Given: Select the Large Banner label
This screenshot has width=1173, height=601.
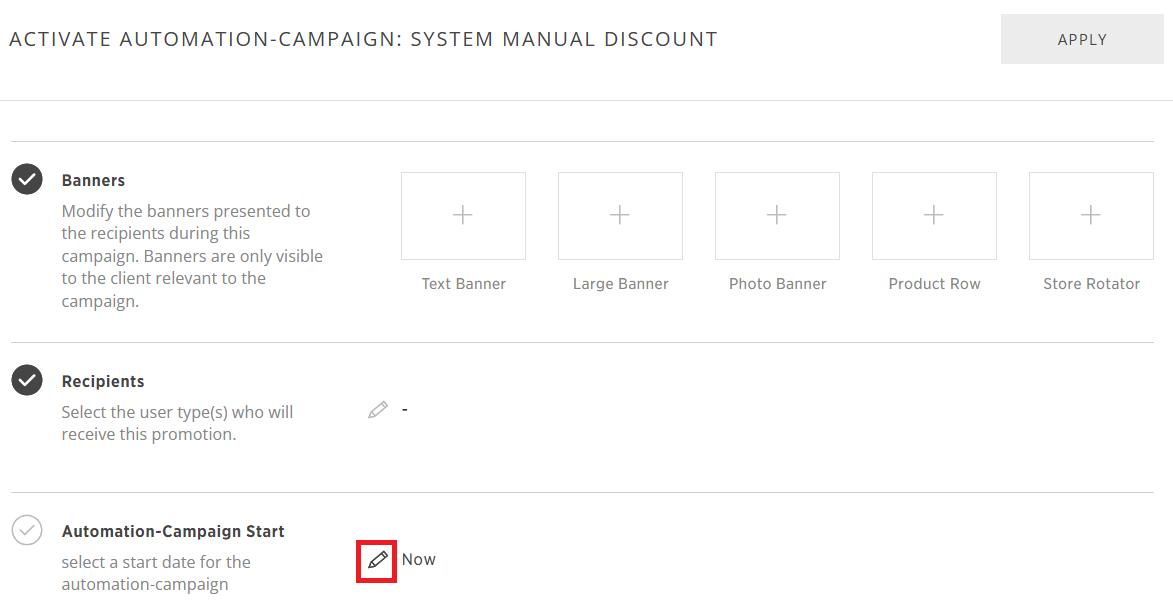Looking at the screenshot, I should pos(621,284).
